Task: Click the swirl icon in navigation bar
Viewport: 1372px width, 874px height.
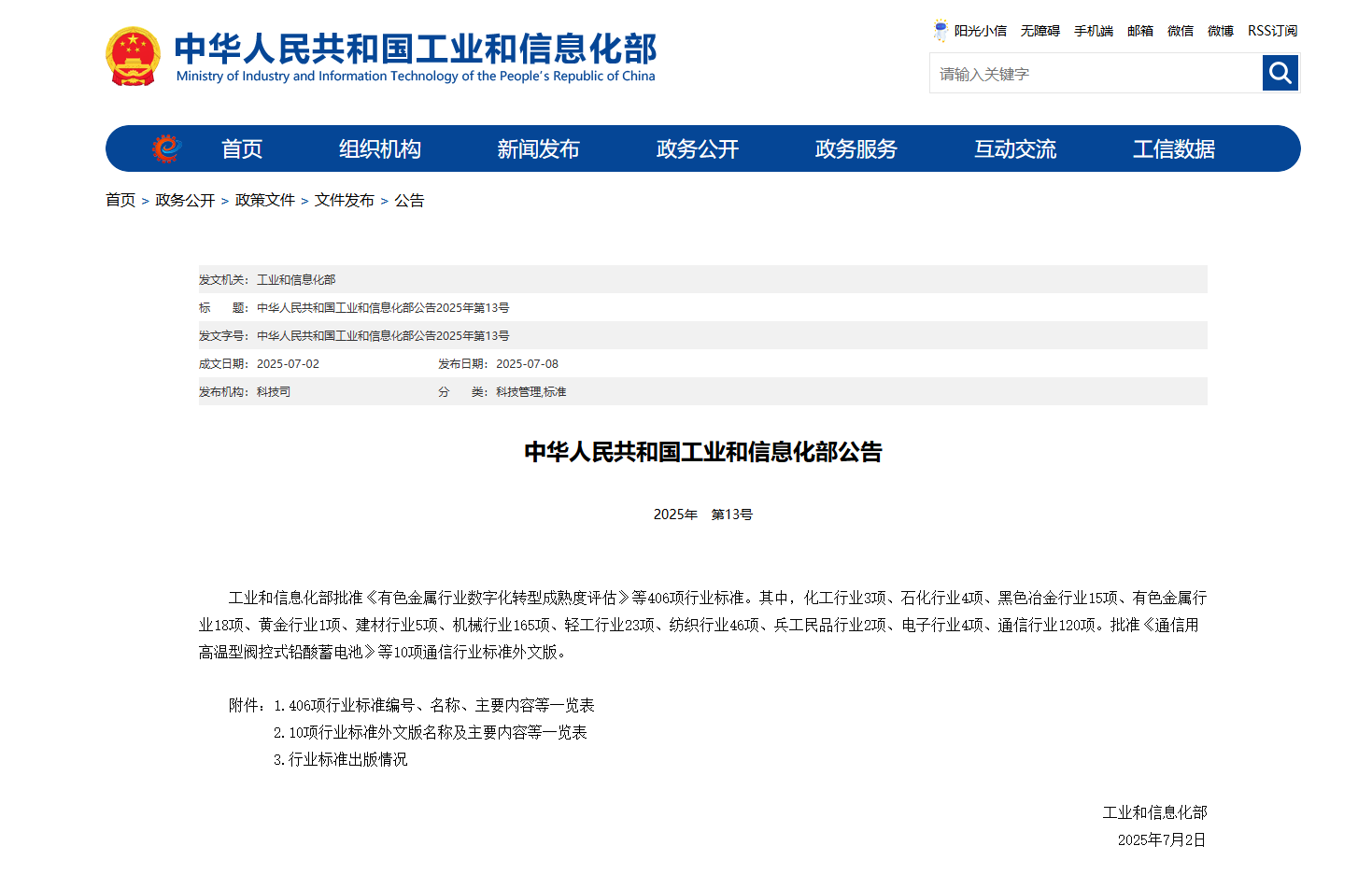Action: pyautogui.click(x=166, y=148)
